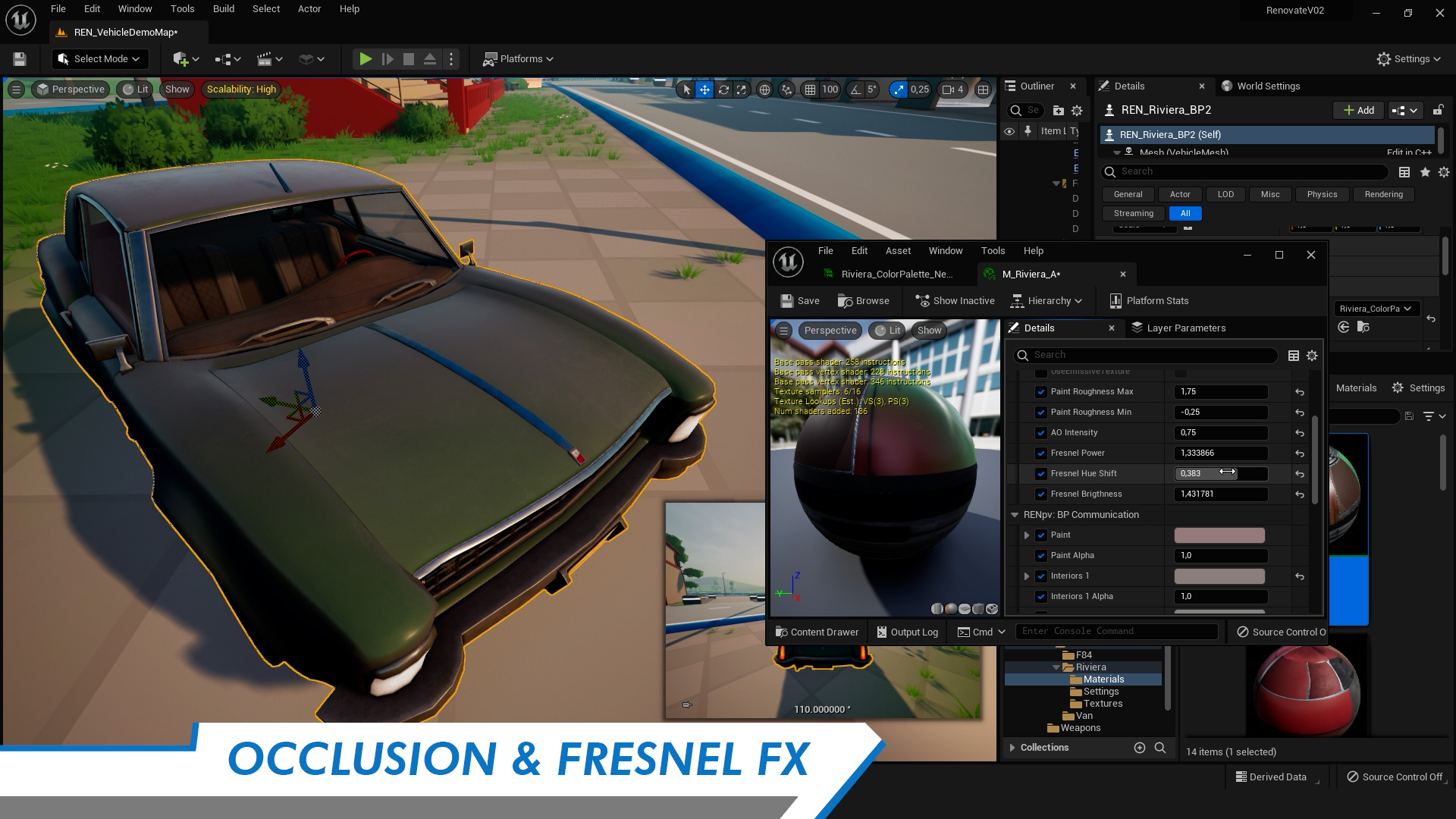Viewport: 1456px width, 819px height.
Task: Save the M_Riviera_A material
Action: tap(799, 300)
